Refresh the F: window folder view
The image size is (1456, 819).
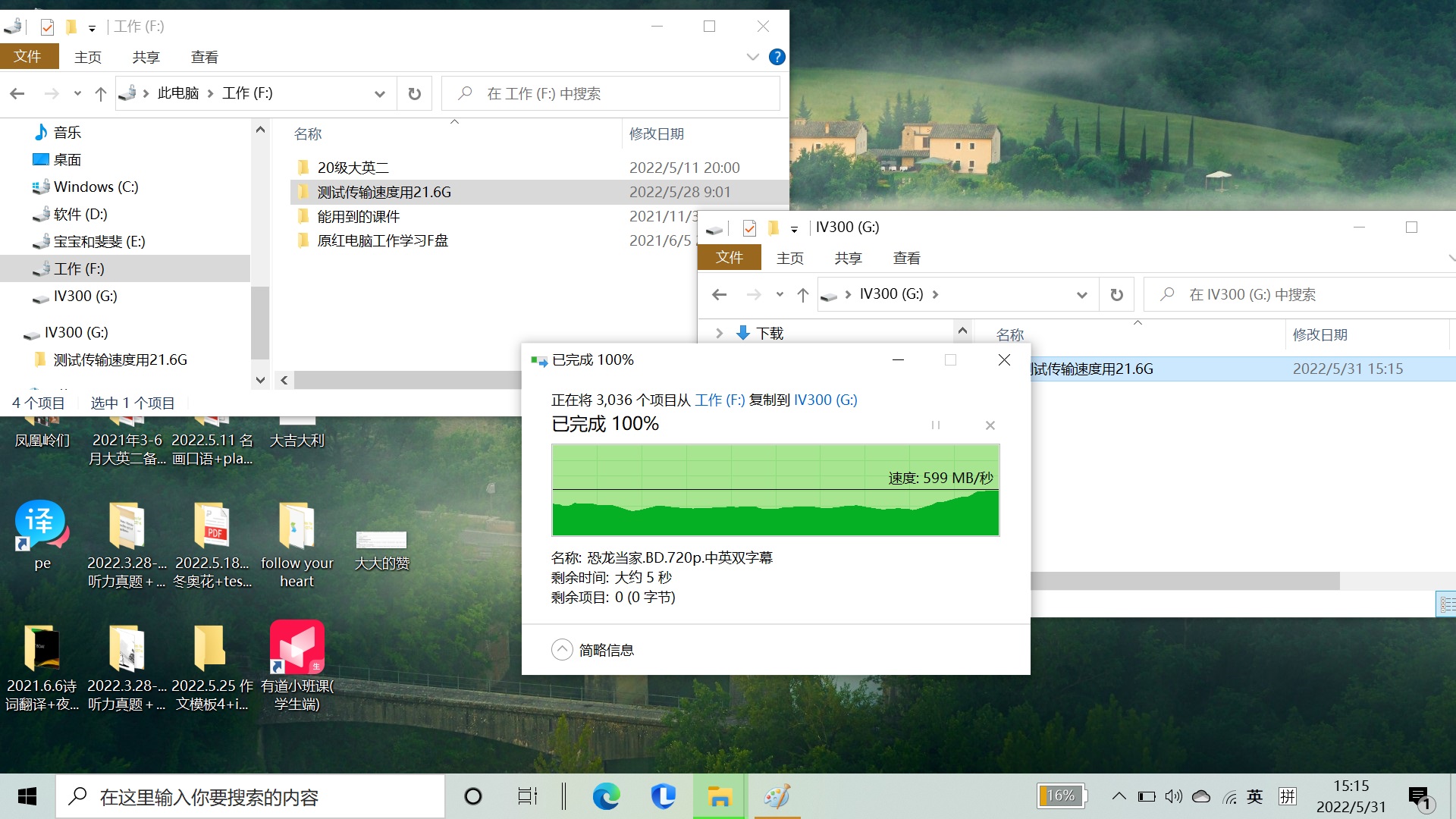[414, 94]
